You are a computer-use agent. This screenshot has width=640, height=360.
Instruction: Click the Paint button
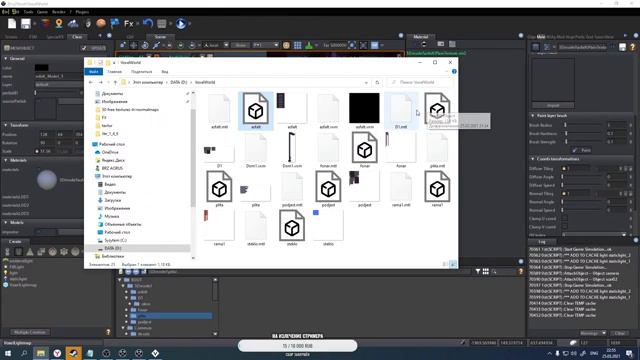click(x=582, y=150)
